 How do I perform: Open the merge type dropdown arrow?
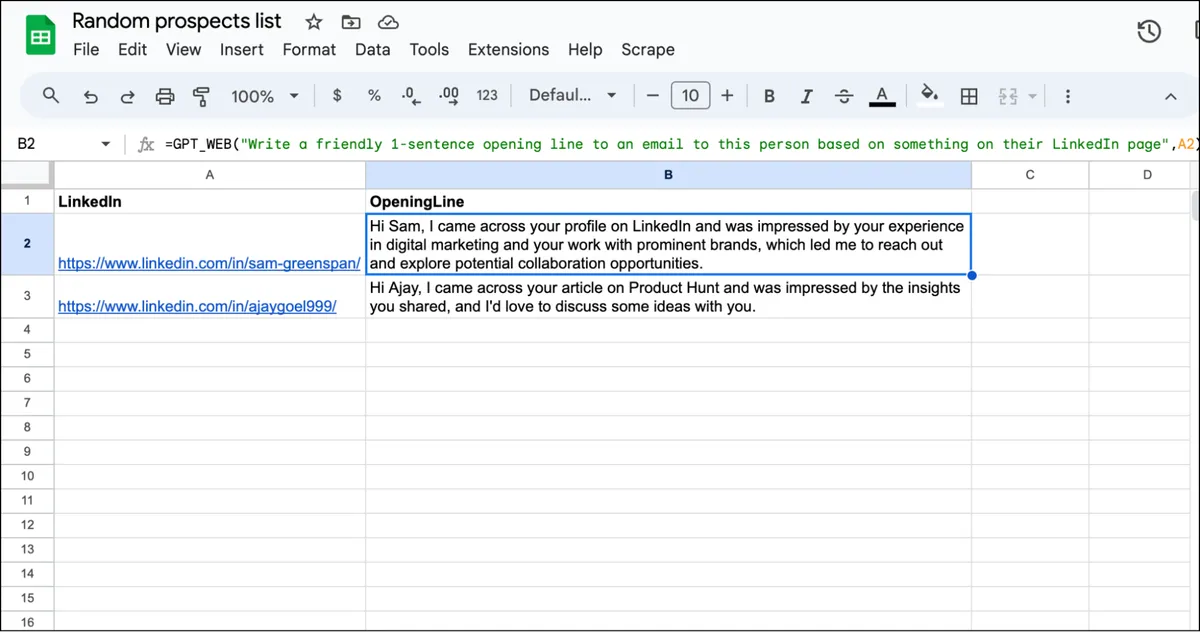tap(1032, 97)
